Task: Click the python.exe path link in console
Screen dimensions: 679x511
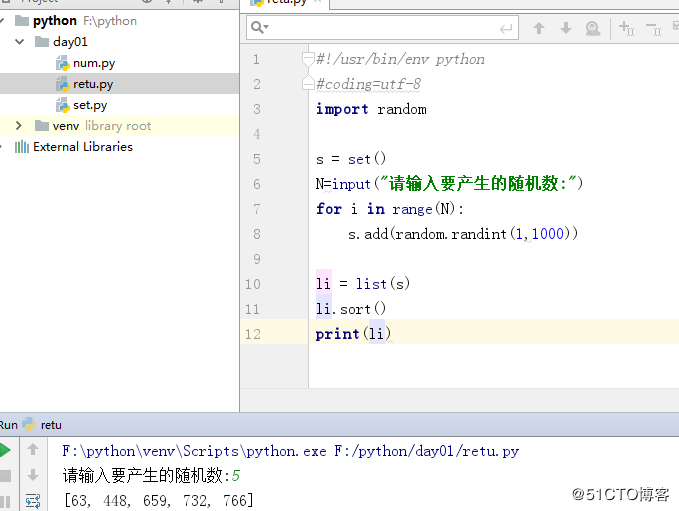Action: click(291, 451)
